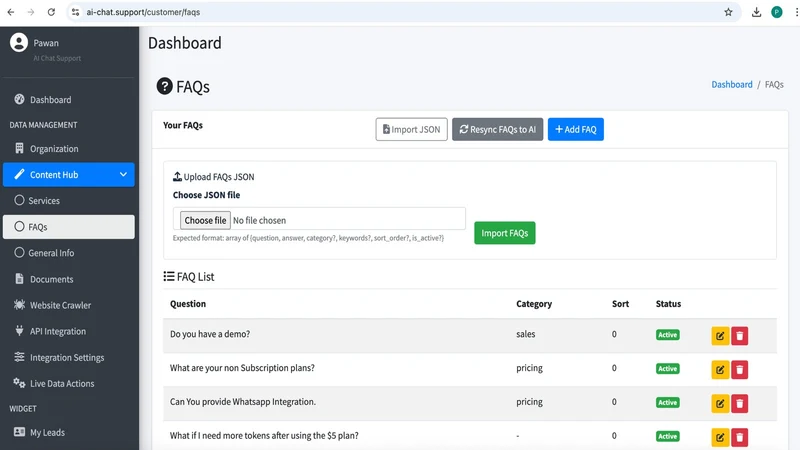Click 'Can You provide Whatsapp Integration.' text

pos(243,402)
